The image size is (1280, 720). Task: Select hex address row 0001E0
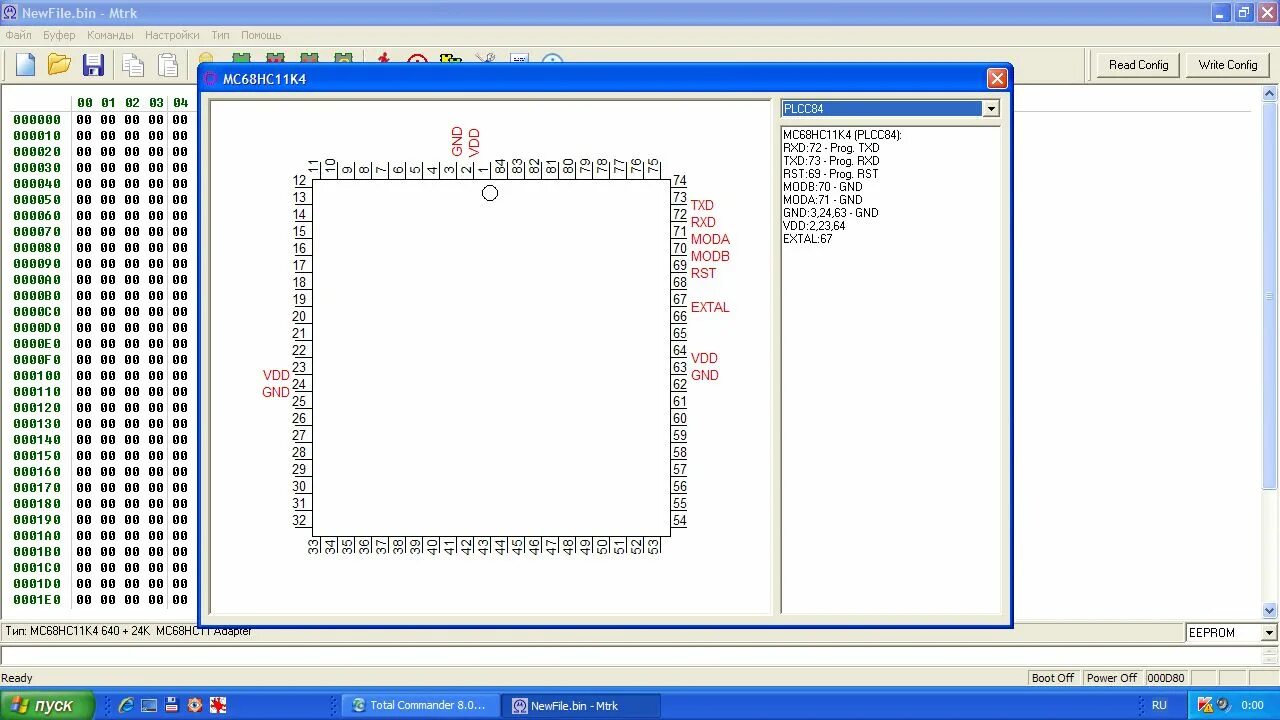37,599
